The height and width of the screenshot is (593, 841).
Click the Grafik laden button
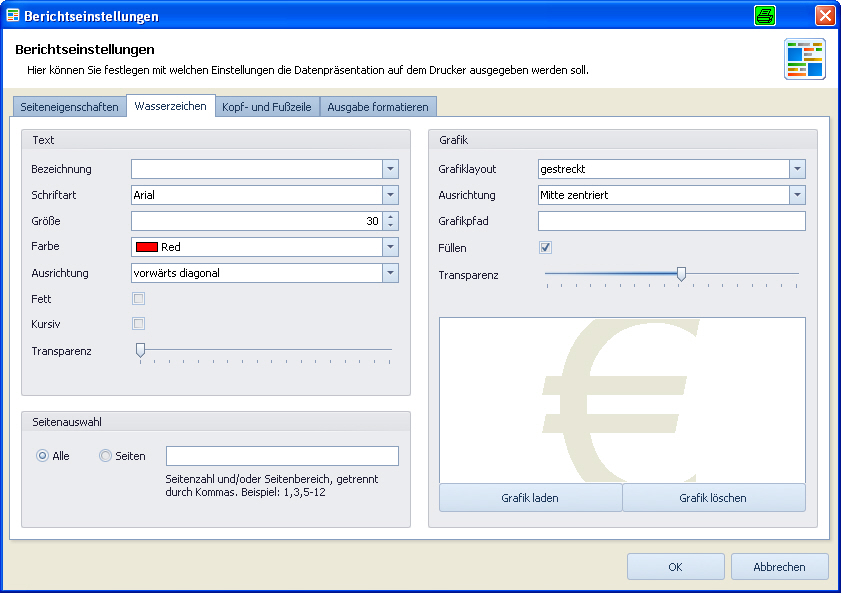530,498
